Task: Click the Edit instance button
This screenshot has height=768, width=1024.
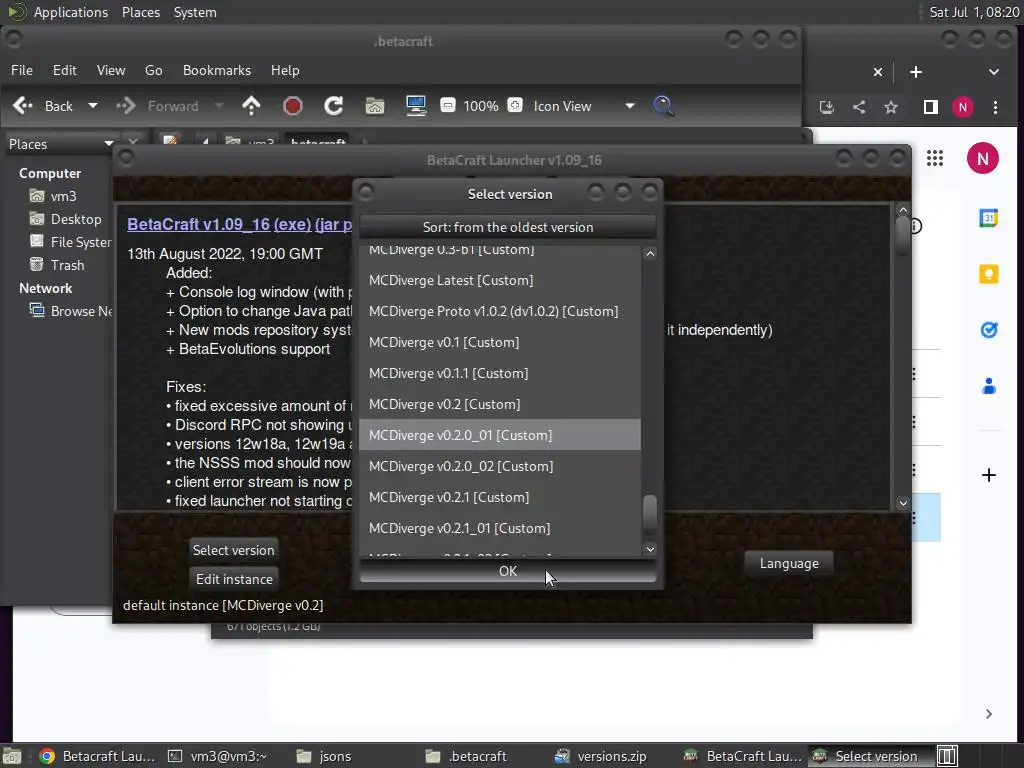Action: pyautogui.click(x=234, y=579)
